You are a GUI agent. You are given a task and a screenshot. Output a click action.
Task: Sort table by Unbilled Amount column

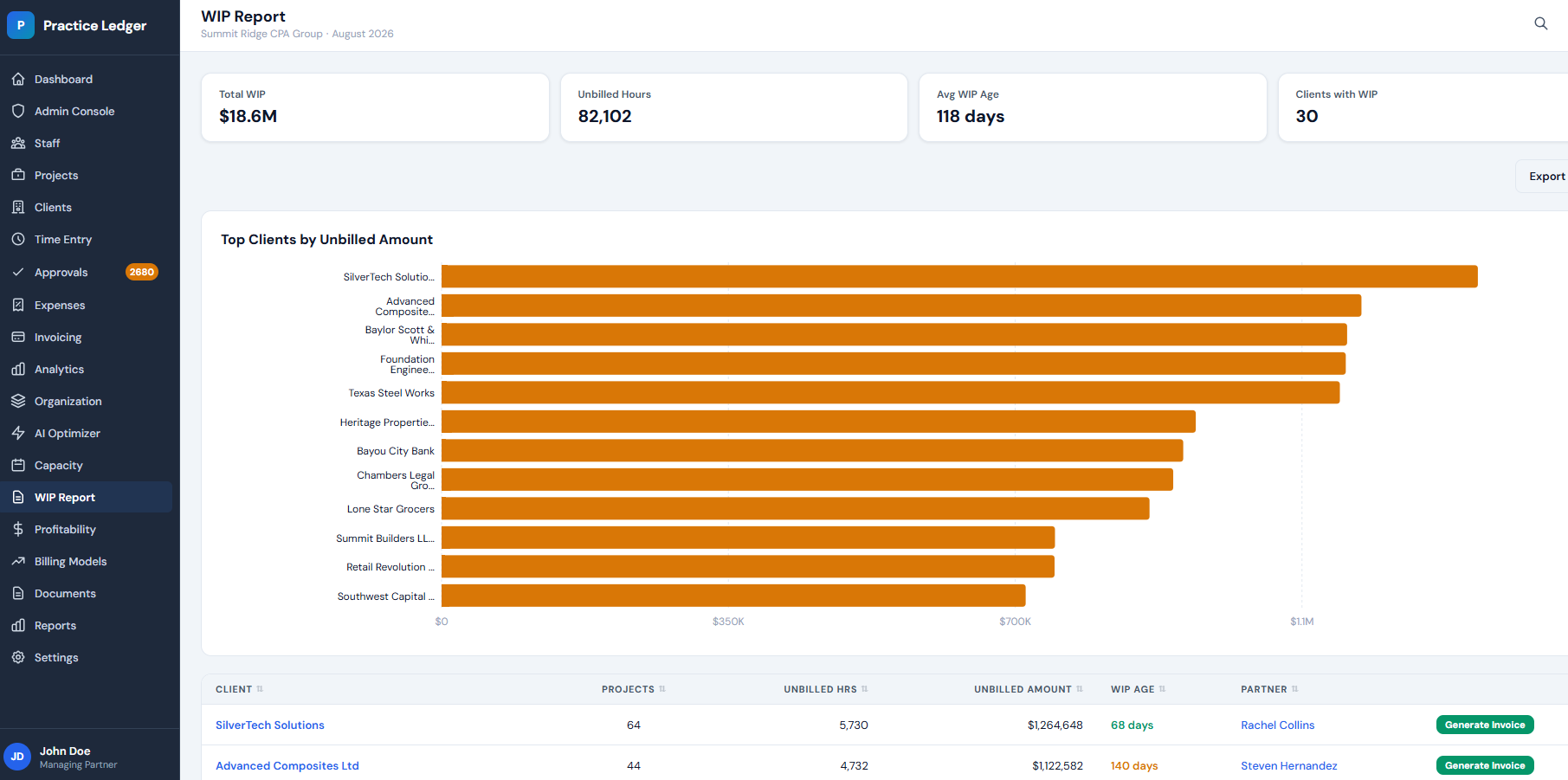1029,689
